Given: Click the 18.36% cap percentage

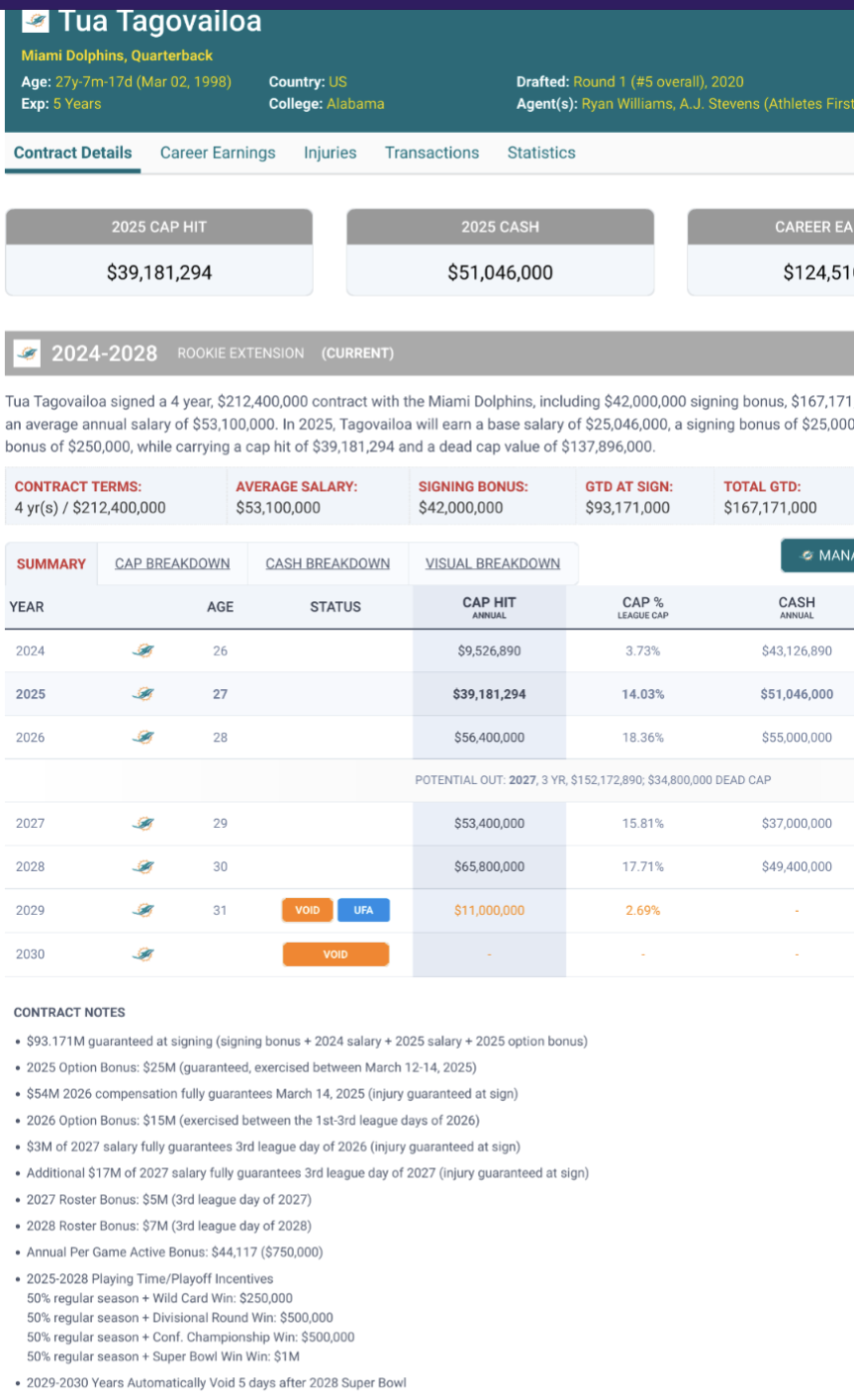Looking at the screenshot, I should (x=642, y=738).
